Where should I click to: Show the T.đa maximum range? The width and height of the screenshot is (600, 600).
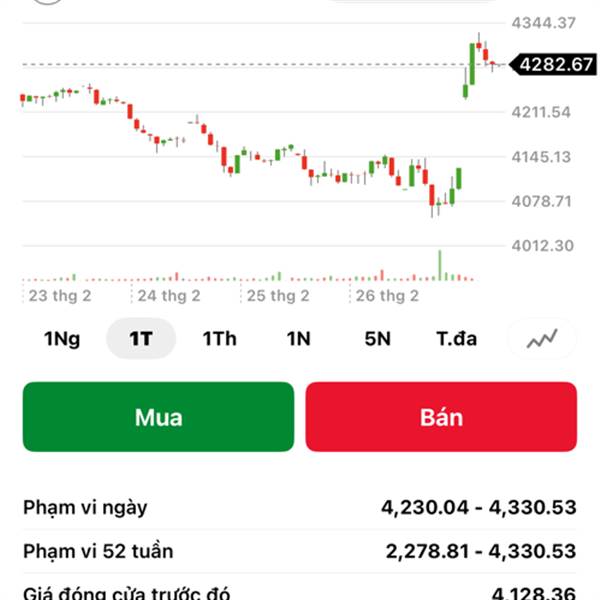(456, 339)
